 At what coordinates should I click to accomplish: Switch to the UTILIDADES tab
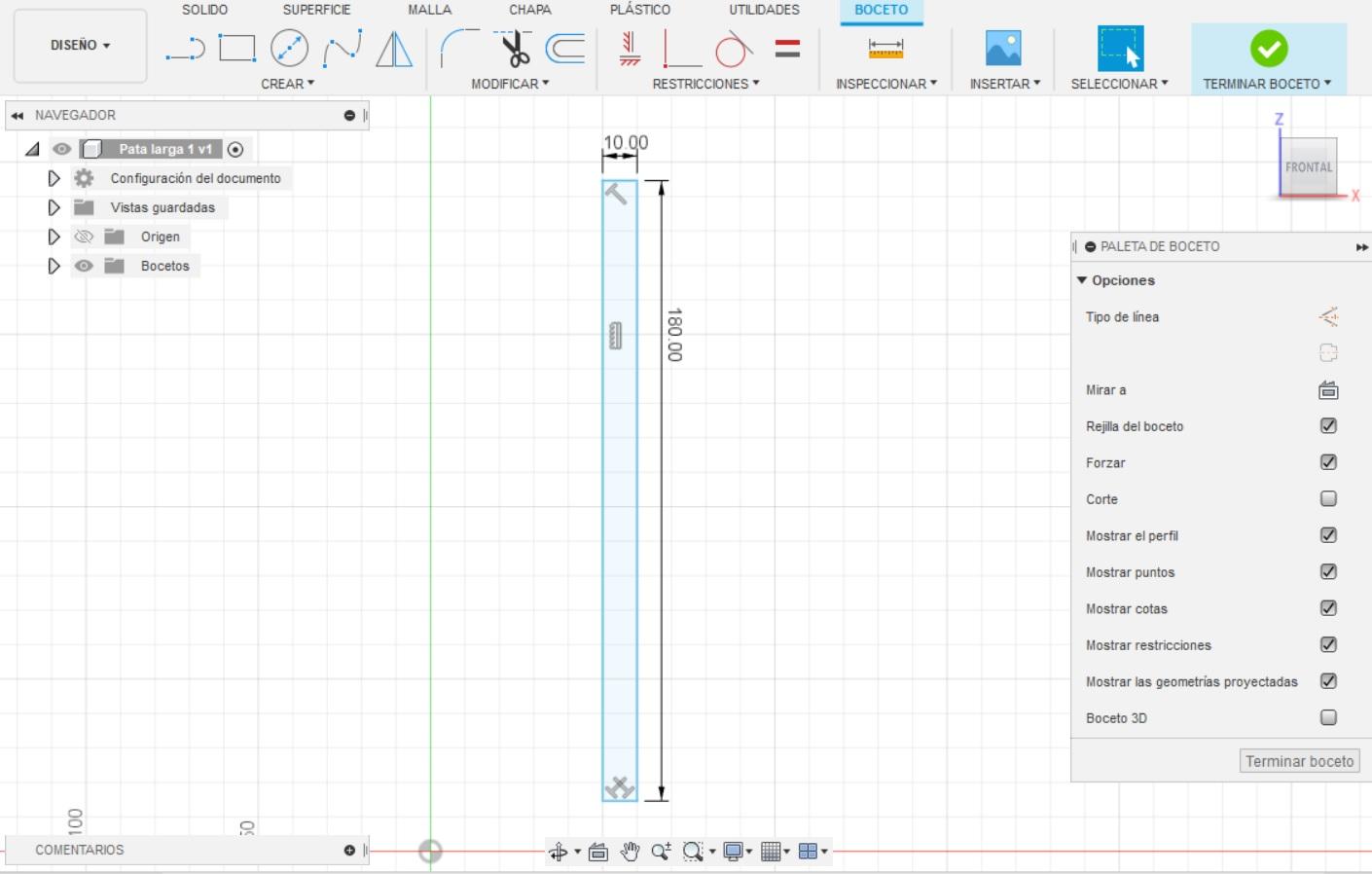pos(764,10)
